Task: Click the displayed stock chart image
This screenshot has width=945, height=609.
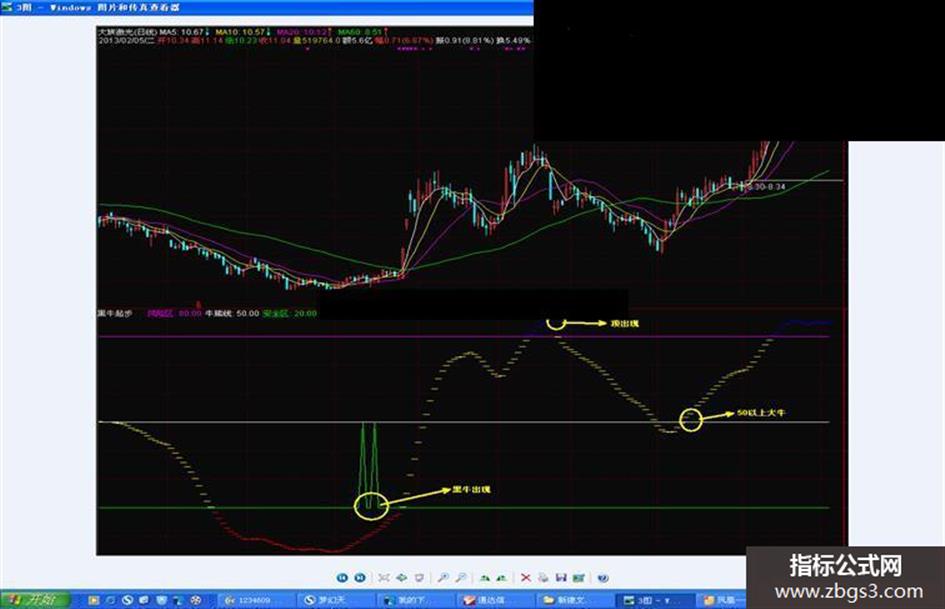Action: point(472,289)
